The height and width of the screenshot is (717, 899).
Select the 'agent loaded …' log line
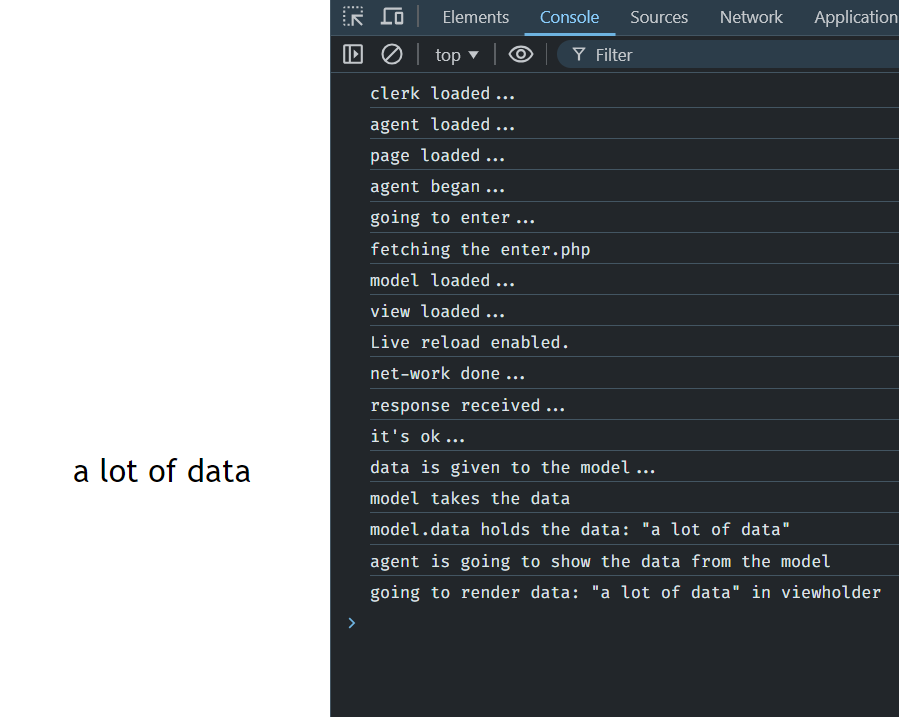click(443, 124)
